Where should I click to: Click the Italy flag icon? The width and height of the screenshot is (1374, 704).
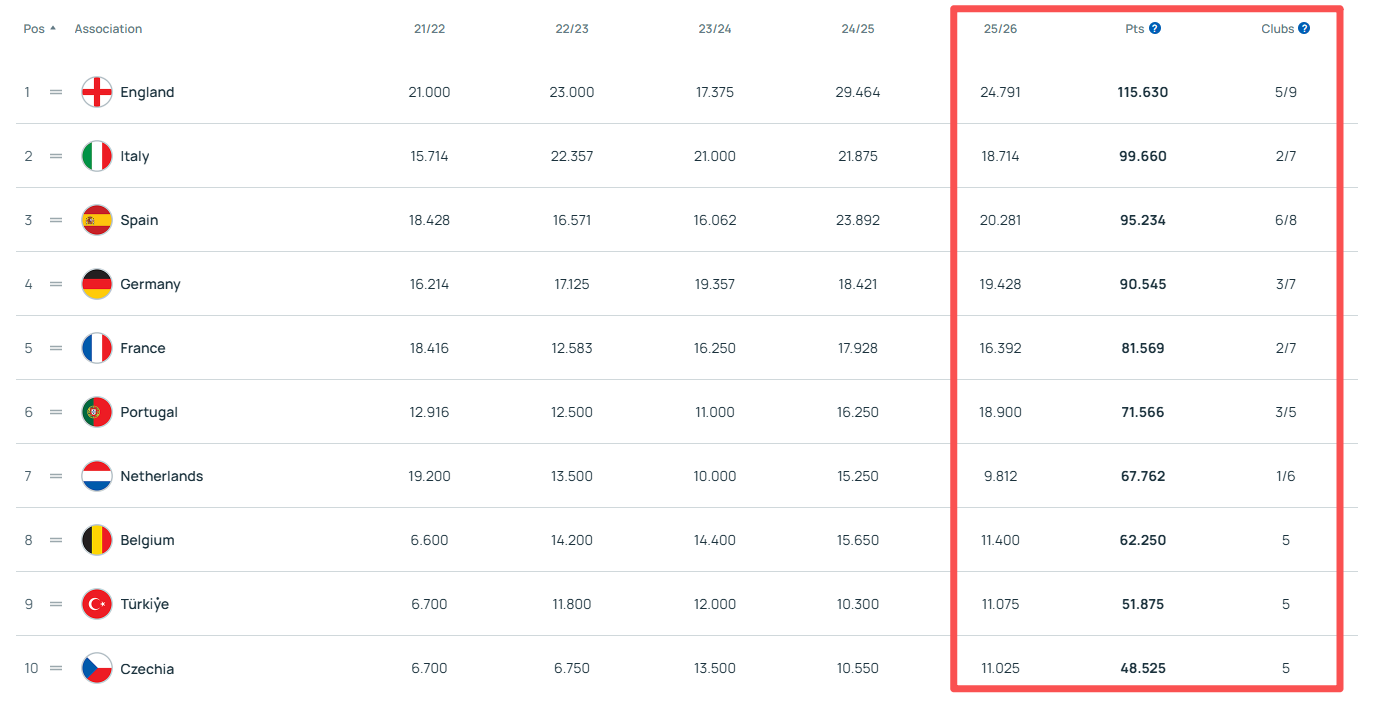tap(97, 156)
